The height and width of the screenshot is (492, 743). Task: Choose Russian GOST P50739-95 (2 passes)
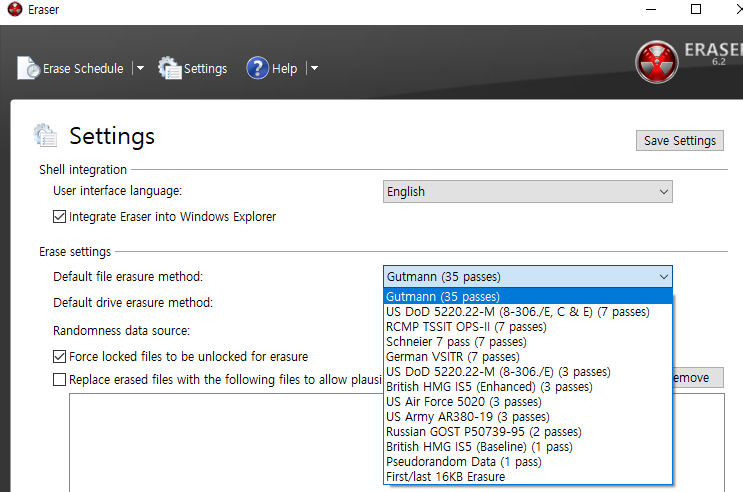527,432
